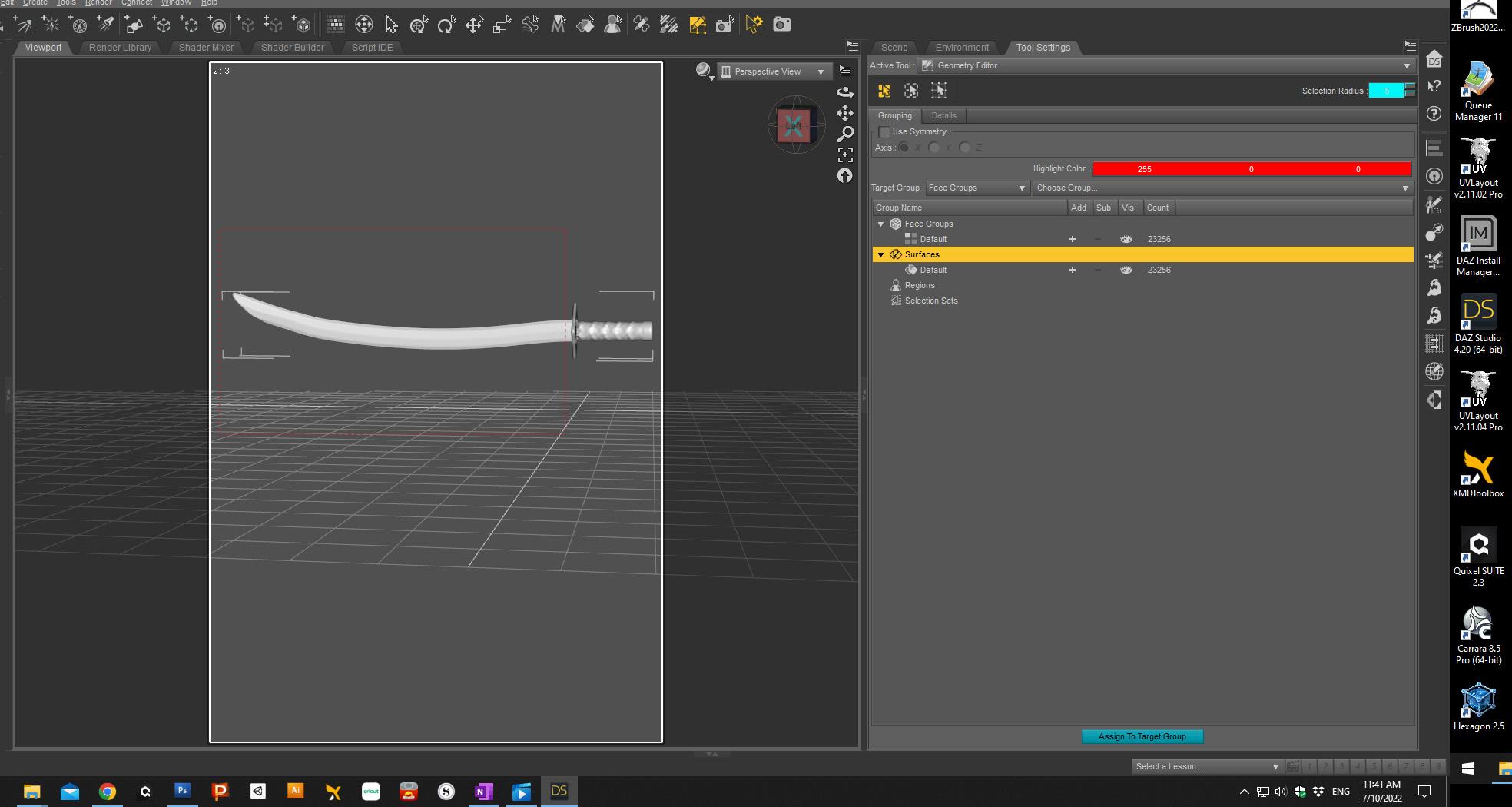This screenshot has height=807, width=1512.
Task: Select the Universal manipulator tool in toolbar
Action: coord(419,25)
